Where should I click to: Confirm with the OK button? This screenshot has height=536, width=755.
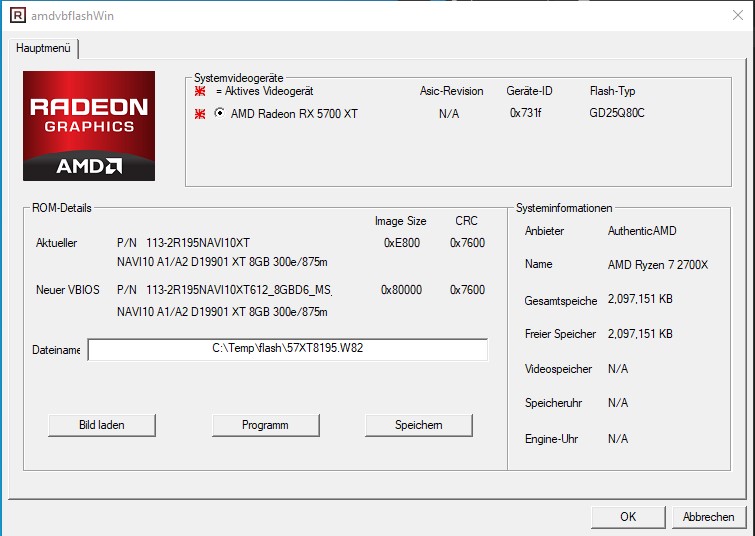pos(628,517)
